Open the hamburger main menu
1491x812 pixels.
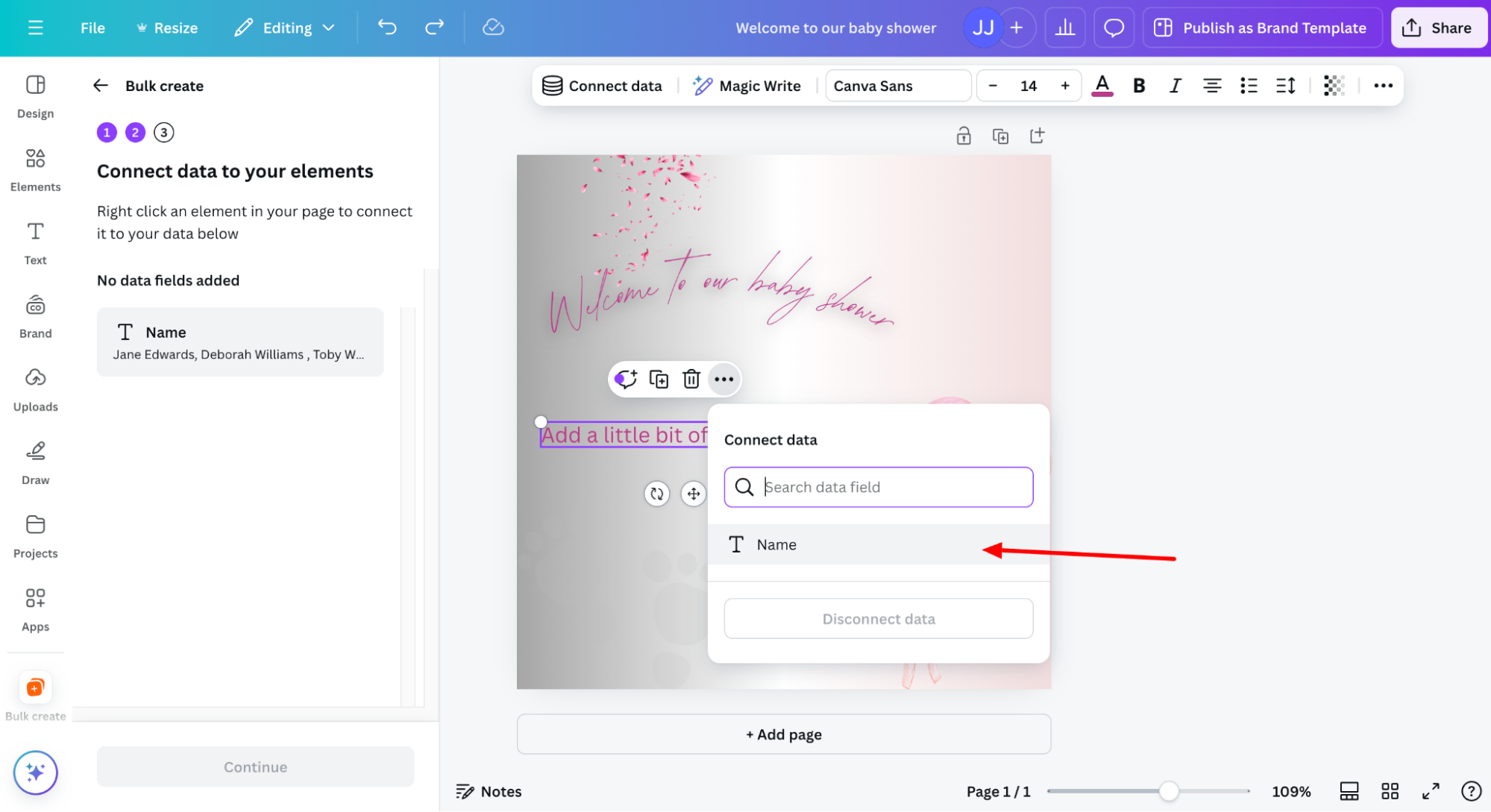[x=35, y=28]
